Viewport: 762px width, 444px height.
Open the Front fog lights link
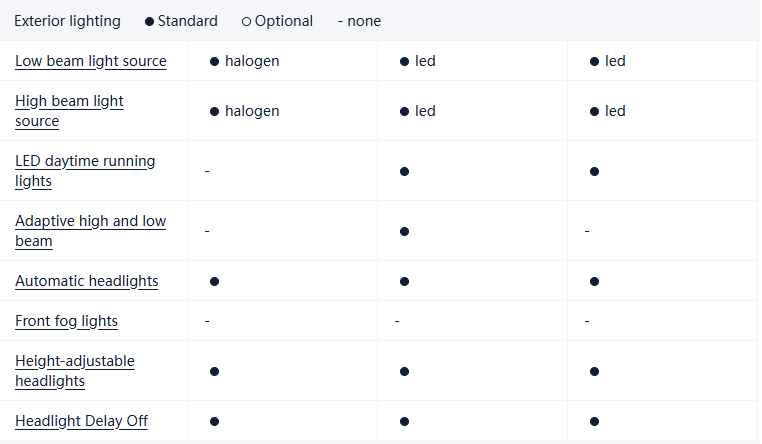[66, 321]
